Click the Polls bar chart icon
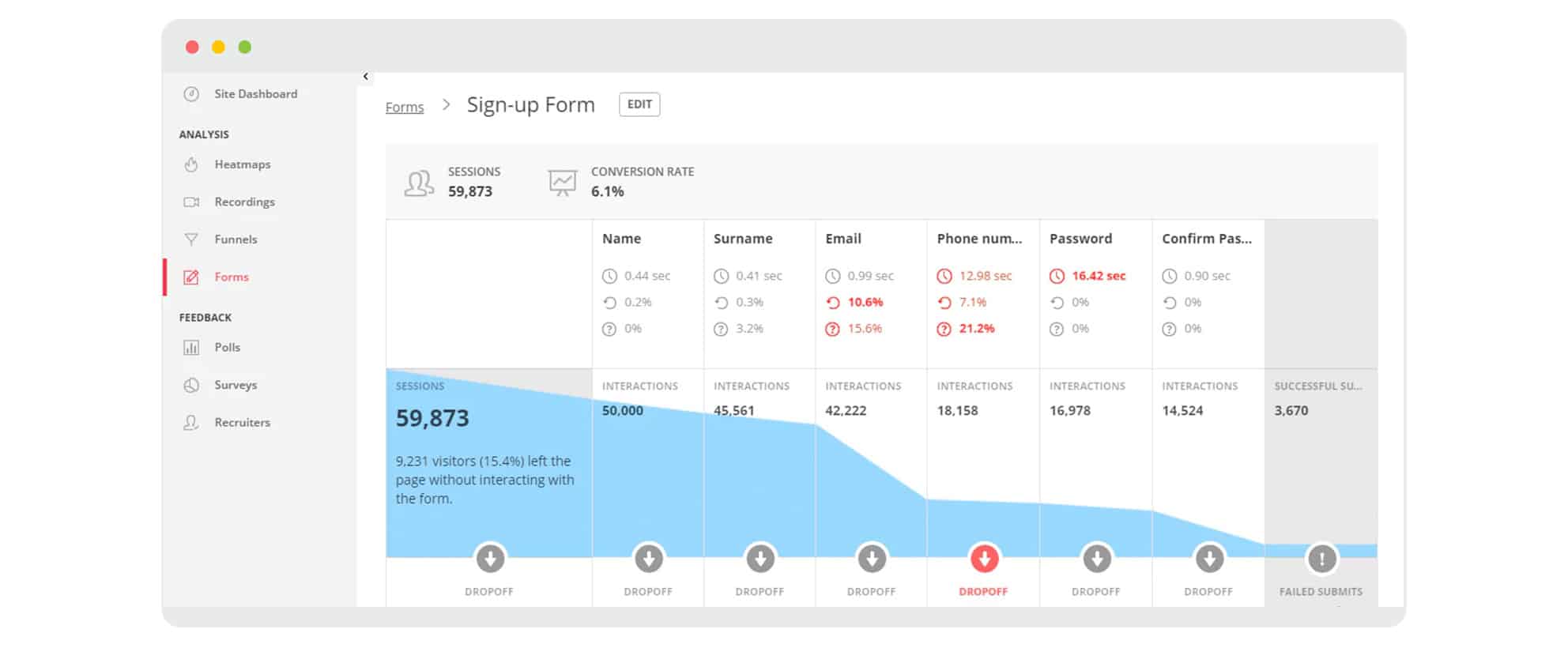 click(191, 348)
